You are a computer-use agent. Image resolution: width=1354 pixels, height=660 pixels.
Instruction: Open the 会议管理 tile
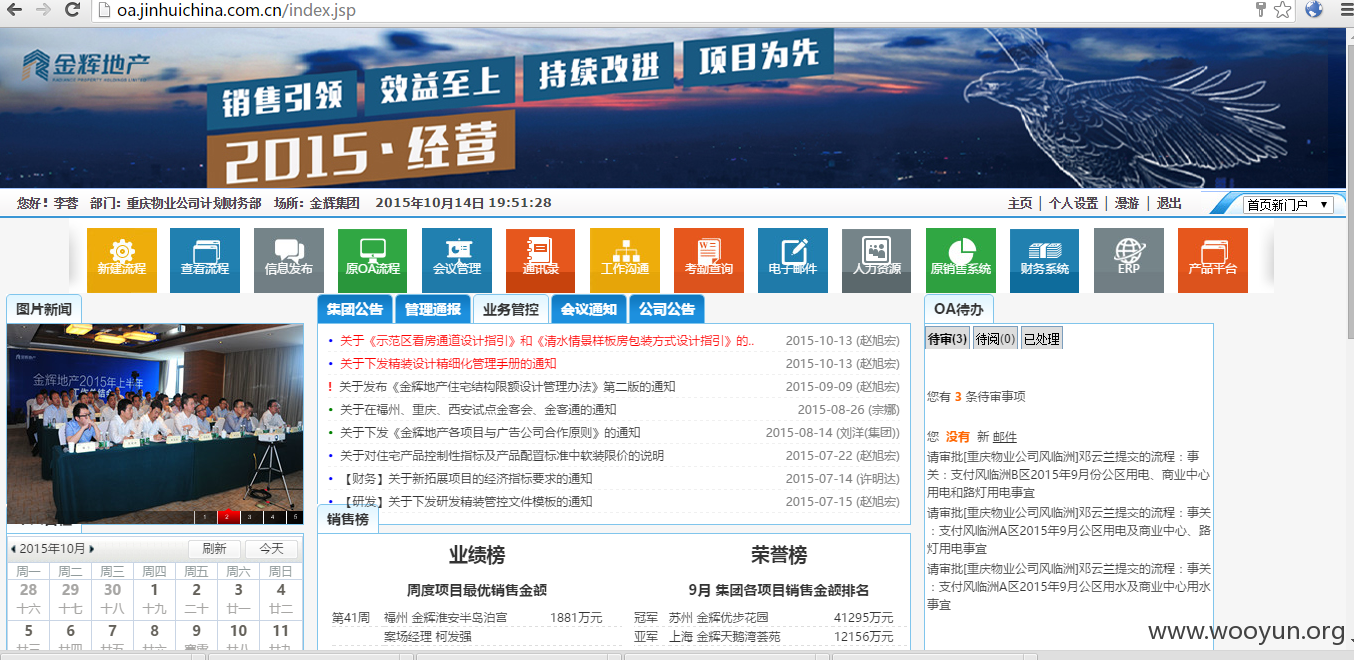457,260
